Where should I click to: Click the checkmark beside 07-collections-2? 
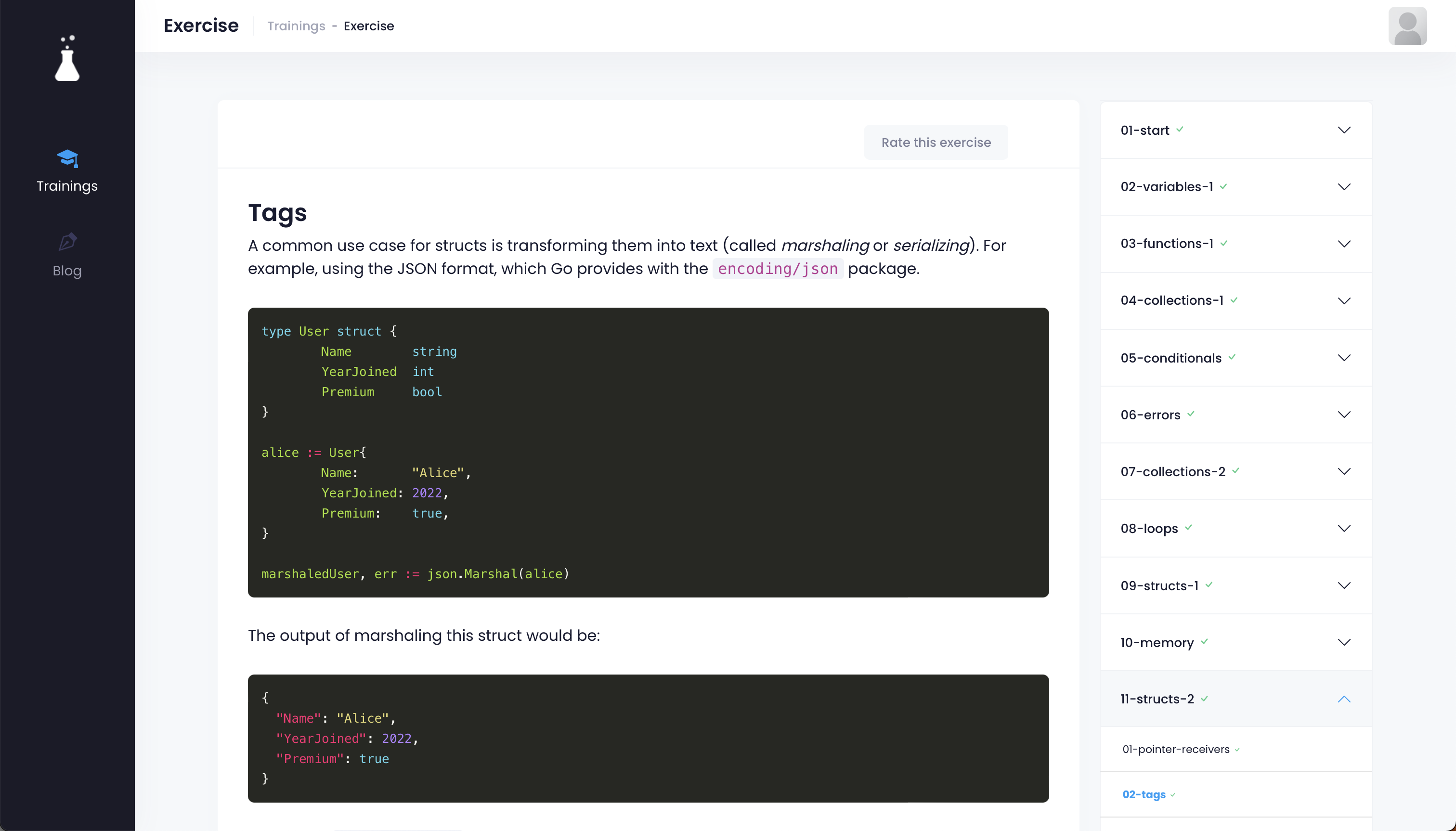click(1235, 471)
